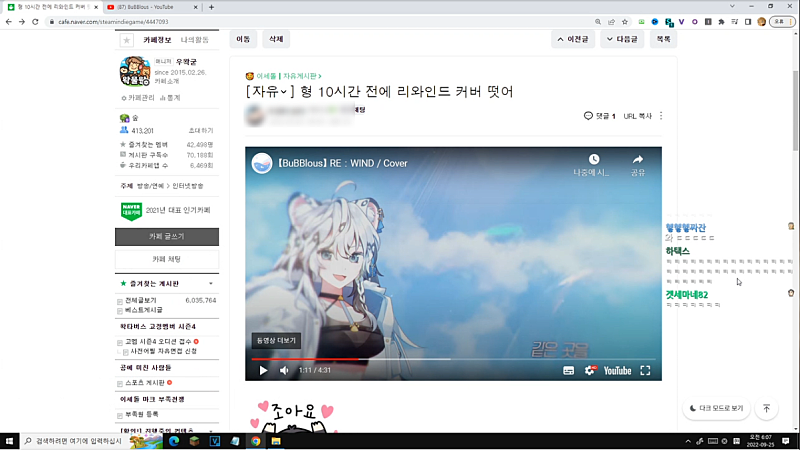Open the notification center icon

click(786, 441)
